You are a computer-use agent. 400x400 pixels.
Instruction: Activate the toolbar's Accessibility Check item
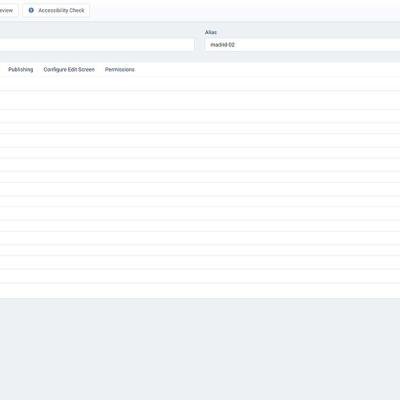click(56, 10)
